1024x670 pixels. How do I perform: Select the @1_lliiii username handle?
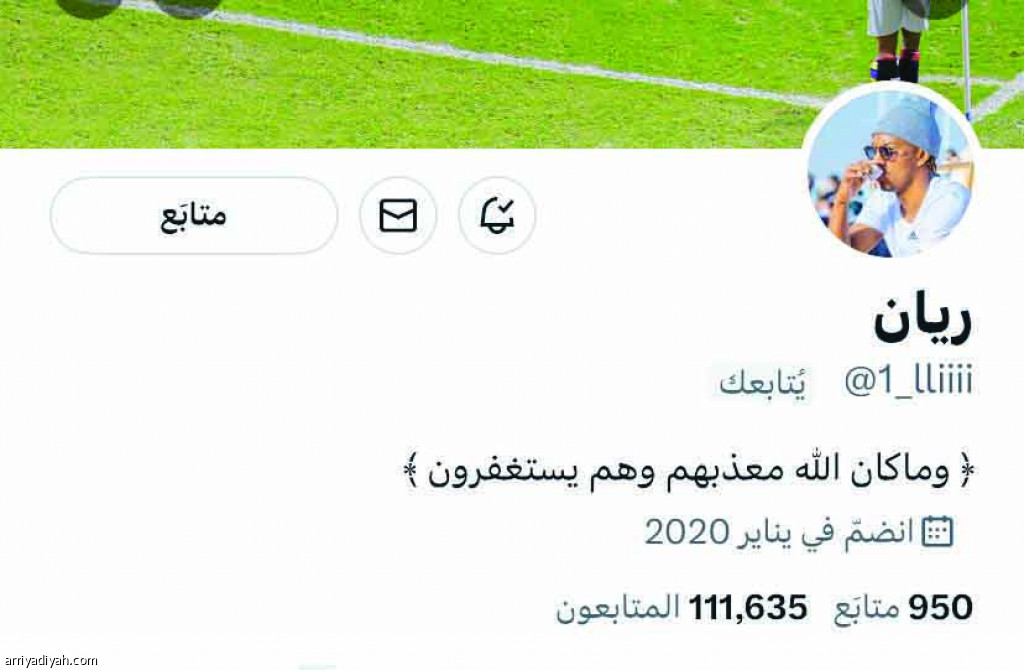908,381
